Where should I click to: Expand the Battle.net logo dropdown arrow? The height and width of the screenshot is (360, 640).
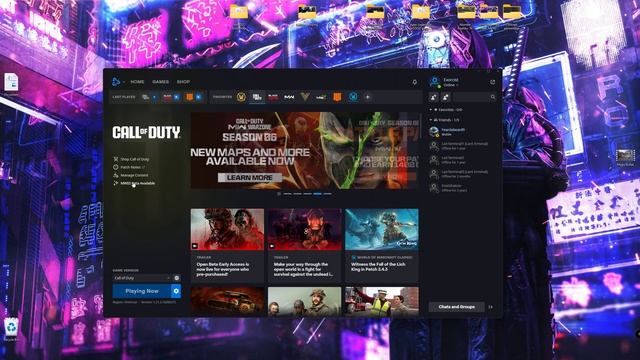(124, 82)
